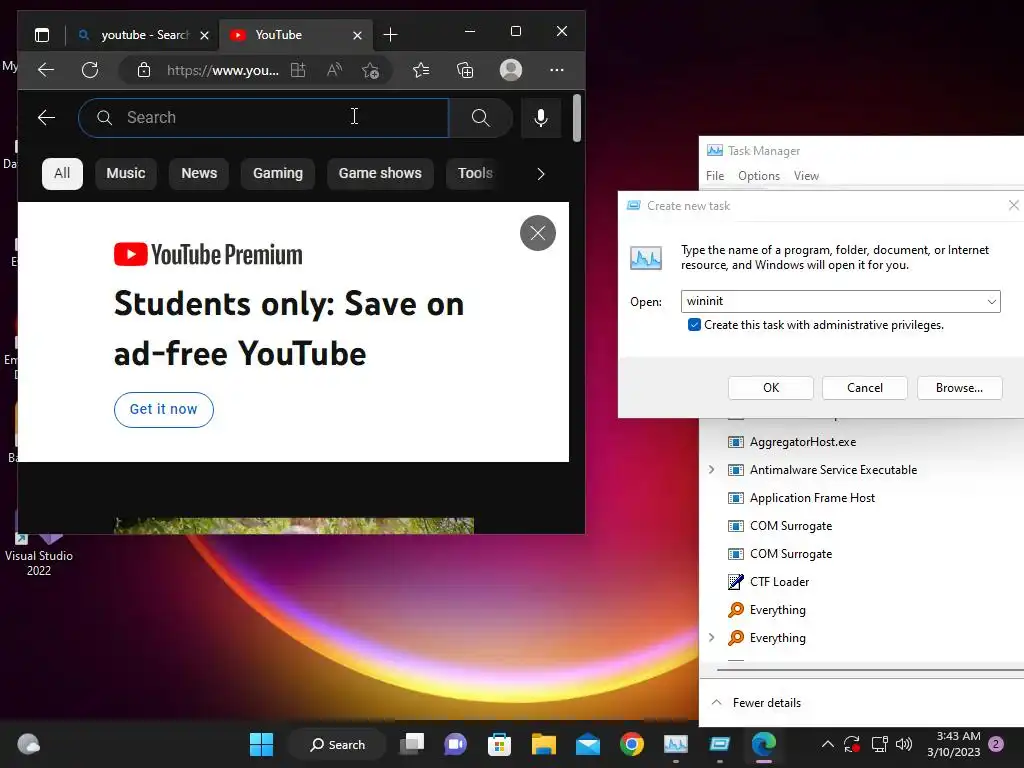Select the All category chip
Screen dimensions: 1024x768
[62, 174]
